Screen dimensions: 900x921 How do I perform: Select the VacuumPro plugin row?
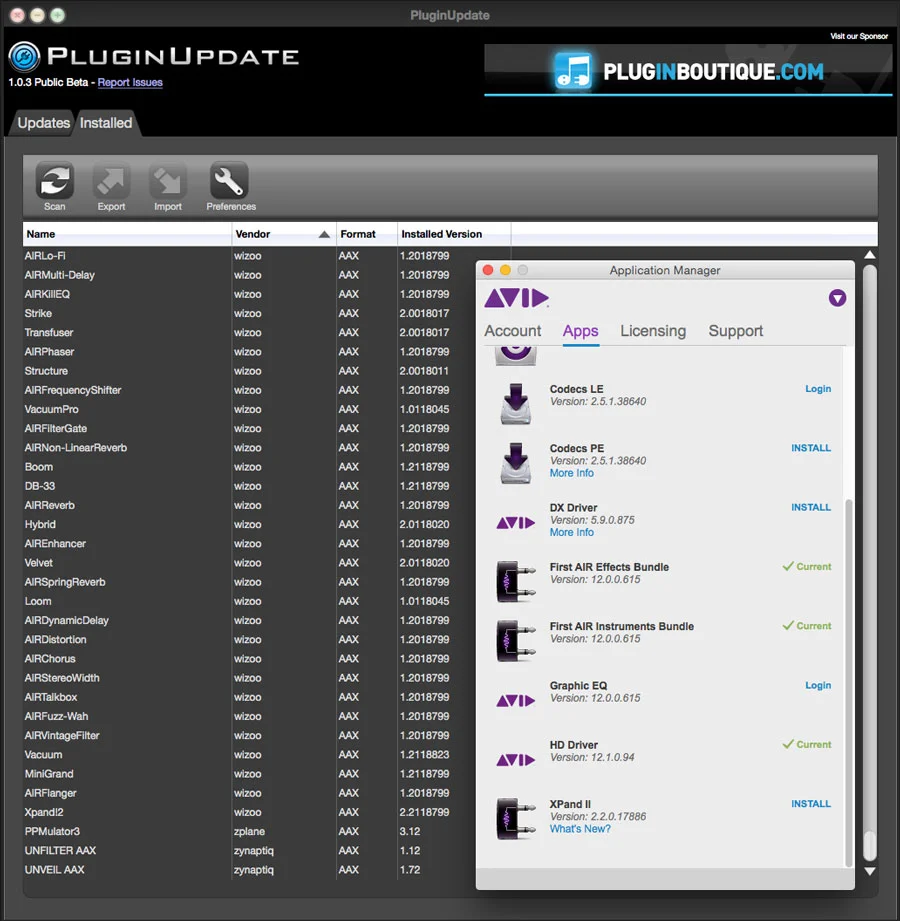click(248, 409)
